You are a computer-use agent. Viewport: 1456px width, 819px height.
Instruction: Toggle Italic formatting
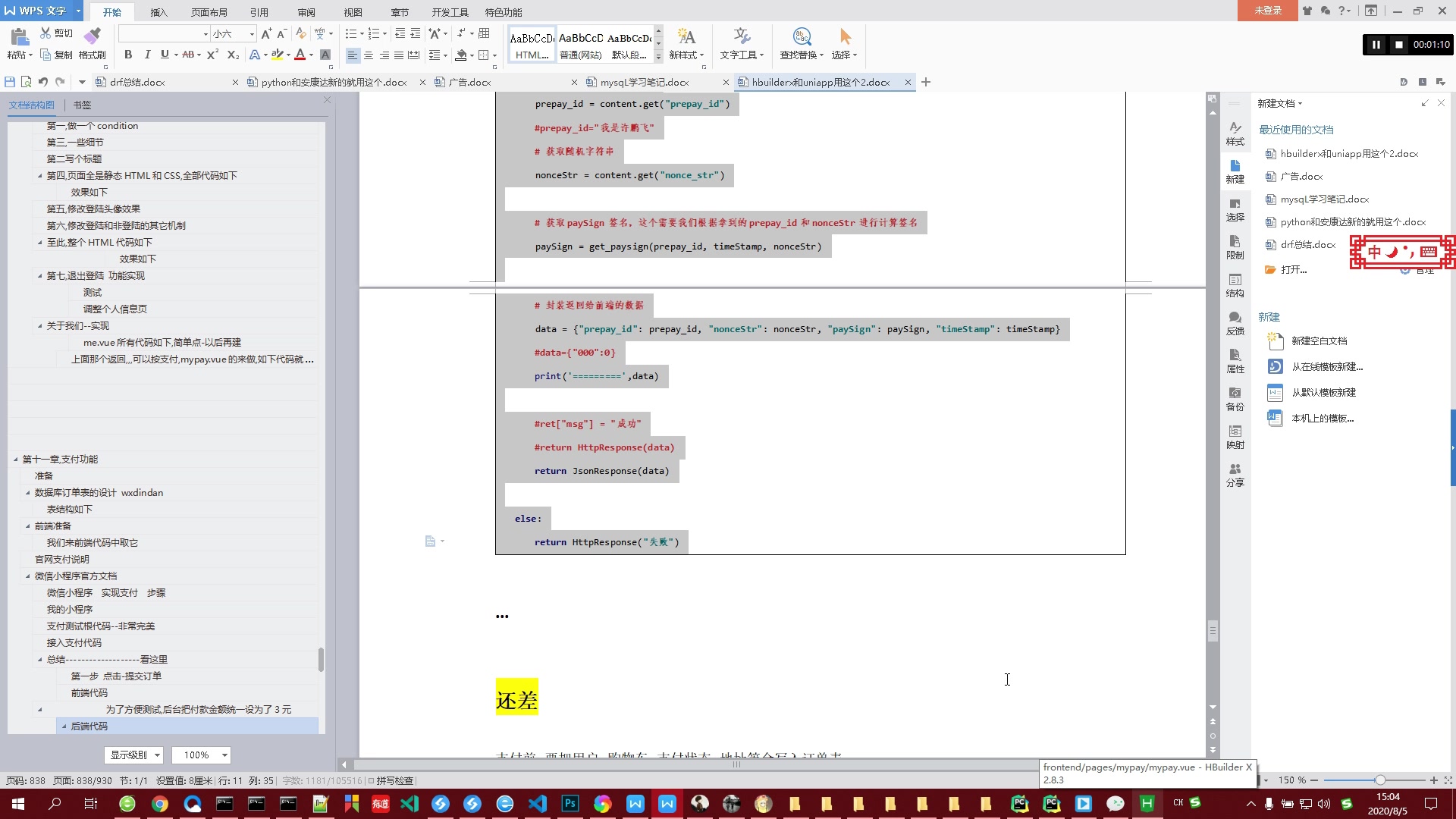(147, 55)
